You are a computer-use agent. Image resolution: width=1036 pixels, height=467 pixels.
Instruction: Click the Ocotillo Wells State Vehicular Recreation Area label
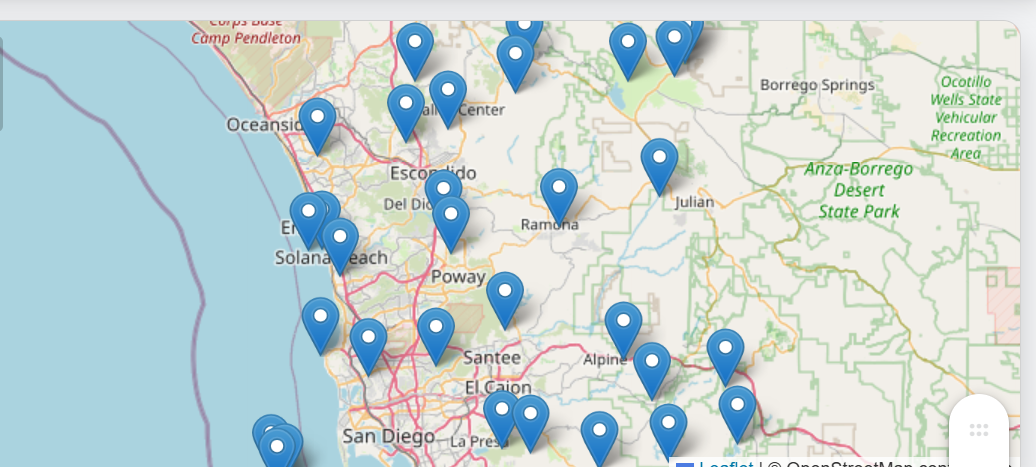point(966,118)
